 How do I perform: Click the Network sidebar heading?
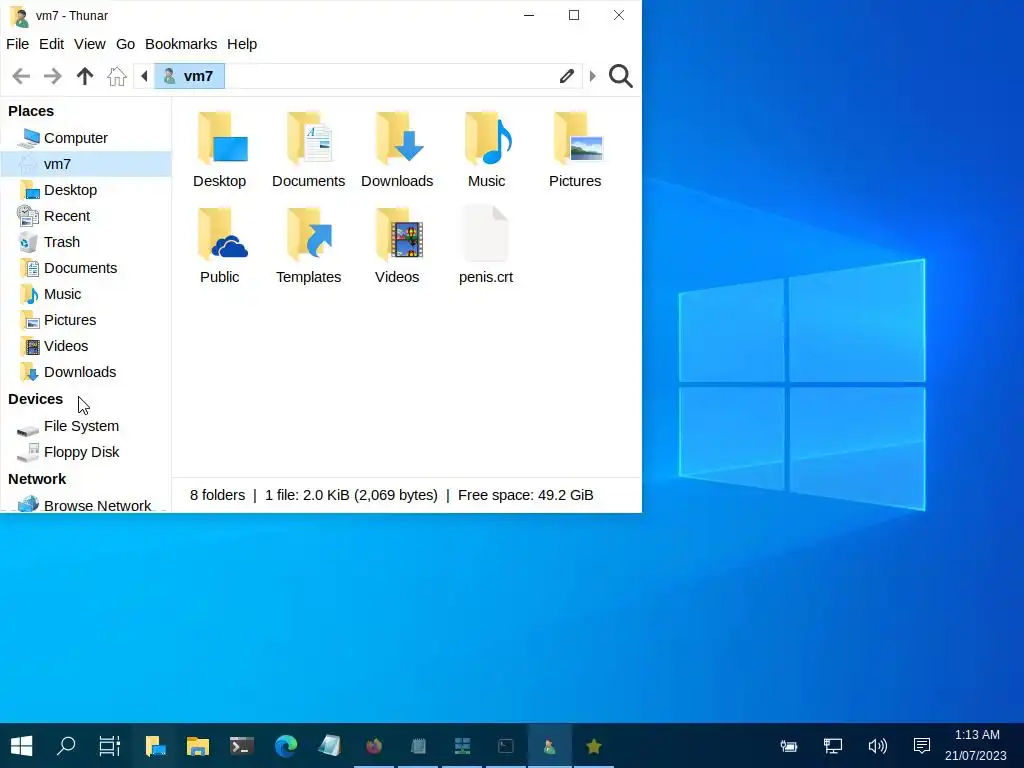pyautogui.click(x=37, y=479)
